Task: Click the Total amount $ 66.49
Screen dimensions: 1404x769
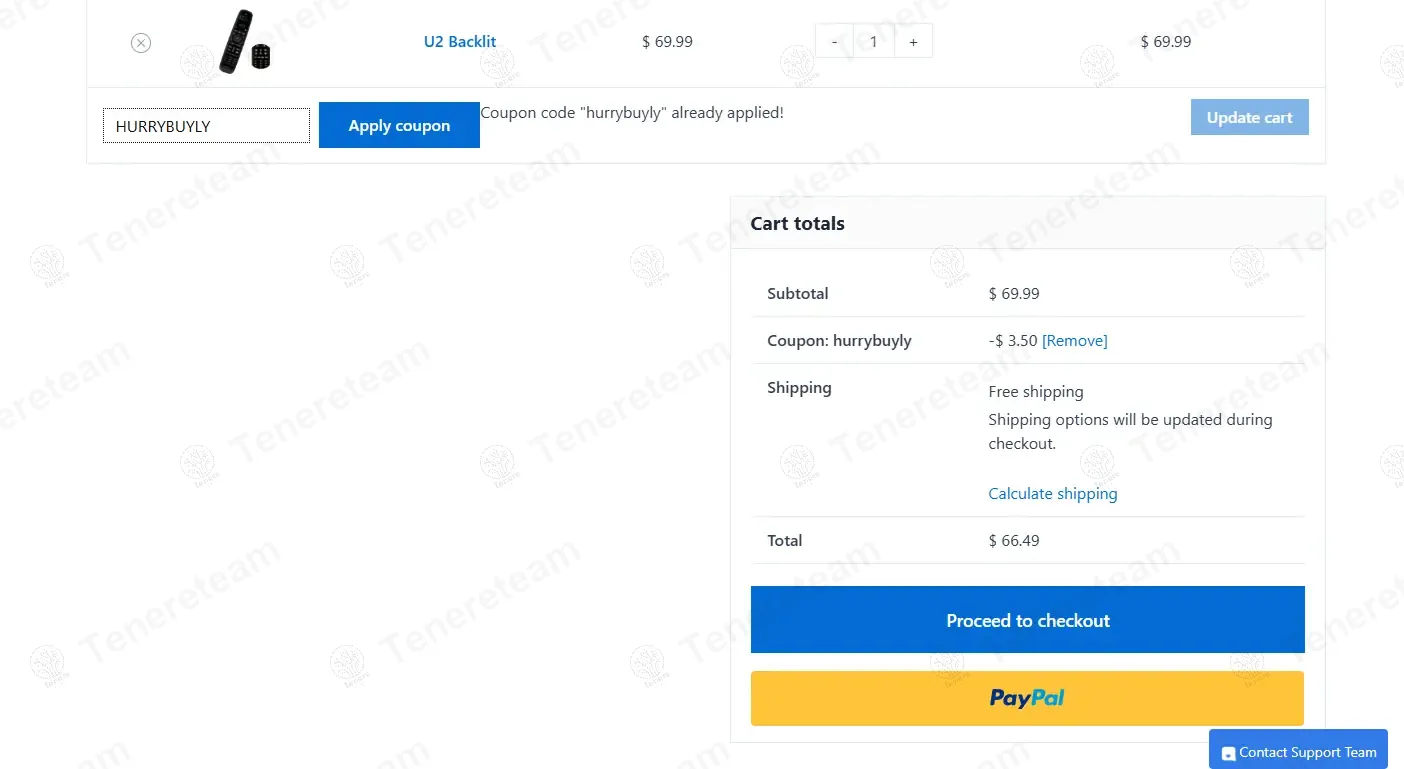Action: [1014, 541]
